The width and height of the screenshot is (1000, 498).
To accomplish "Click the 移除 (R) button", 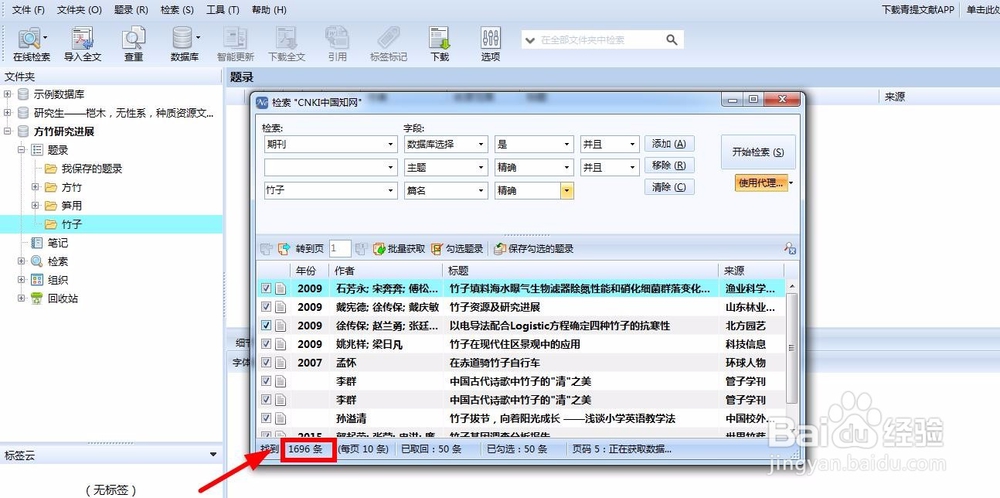I will pyautogui.click(x=669, y=166).
